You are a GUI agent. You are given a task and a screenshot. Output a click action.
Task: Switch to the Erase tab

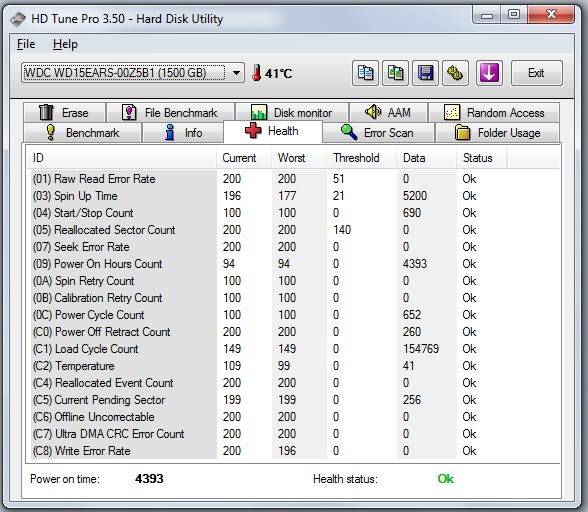click(64, 113)
